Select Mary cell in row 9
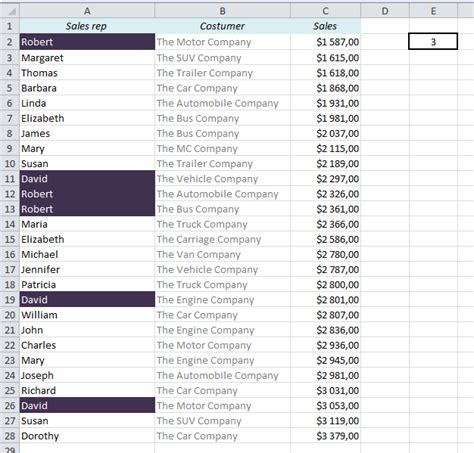474x453 pixels. (x=87, y=148)
